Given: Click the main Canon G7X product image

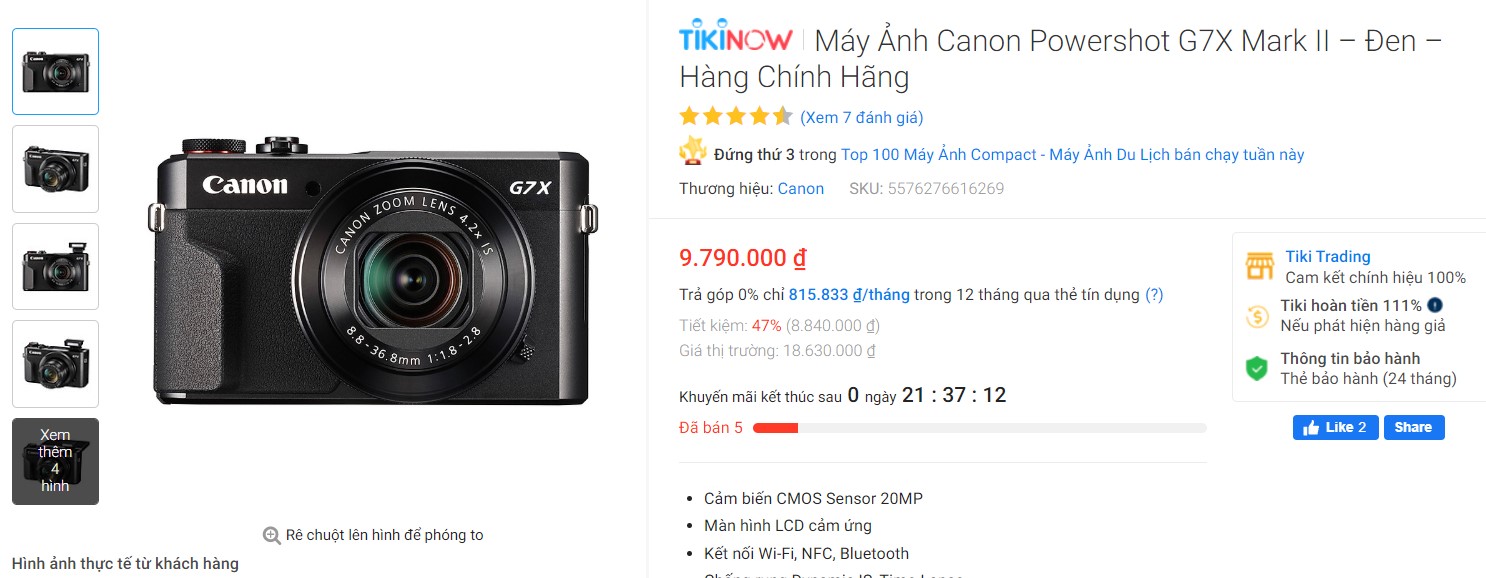Looking at the screenshot, I should (372, 270).
